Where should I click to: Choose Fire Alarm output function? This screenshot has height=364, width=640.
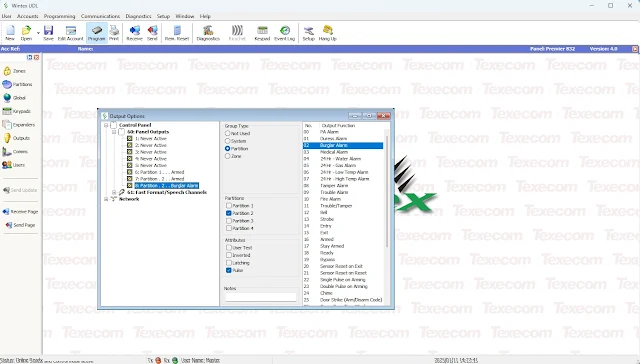pos(343,199)
